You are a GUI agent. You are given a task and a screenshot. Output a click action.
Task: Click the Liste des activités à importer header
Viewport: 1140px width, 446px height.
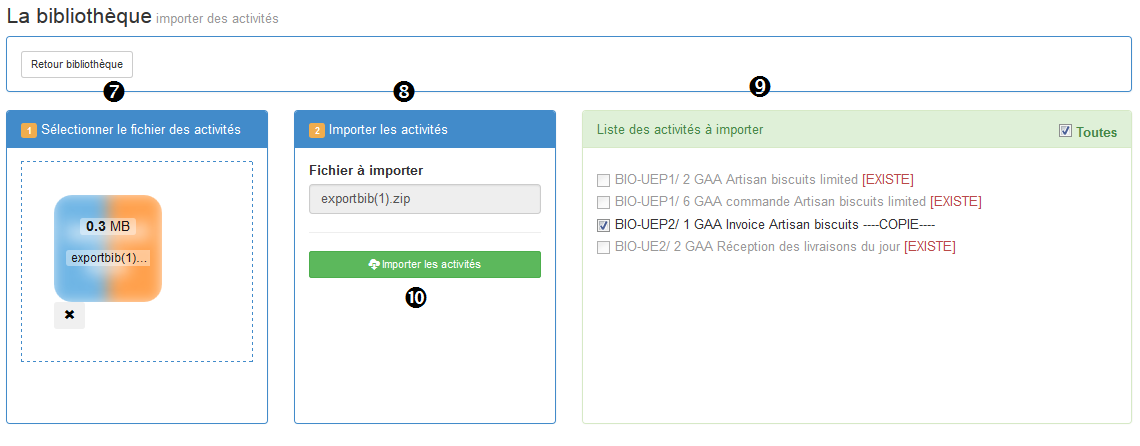(x=680, y=130)
